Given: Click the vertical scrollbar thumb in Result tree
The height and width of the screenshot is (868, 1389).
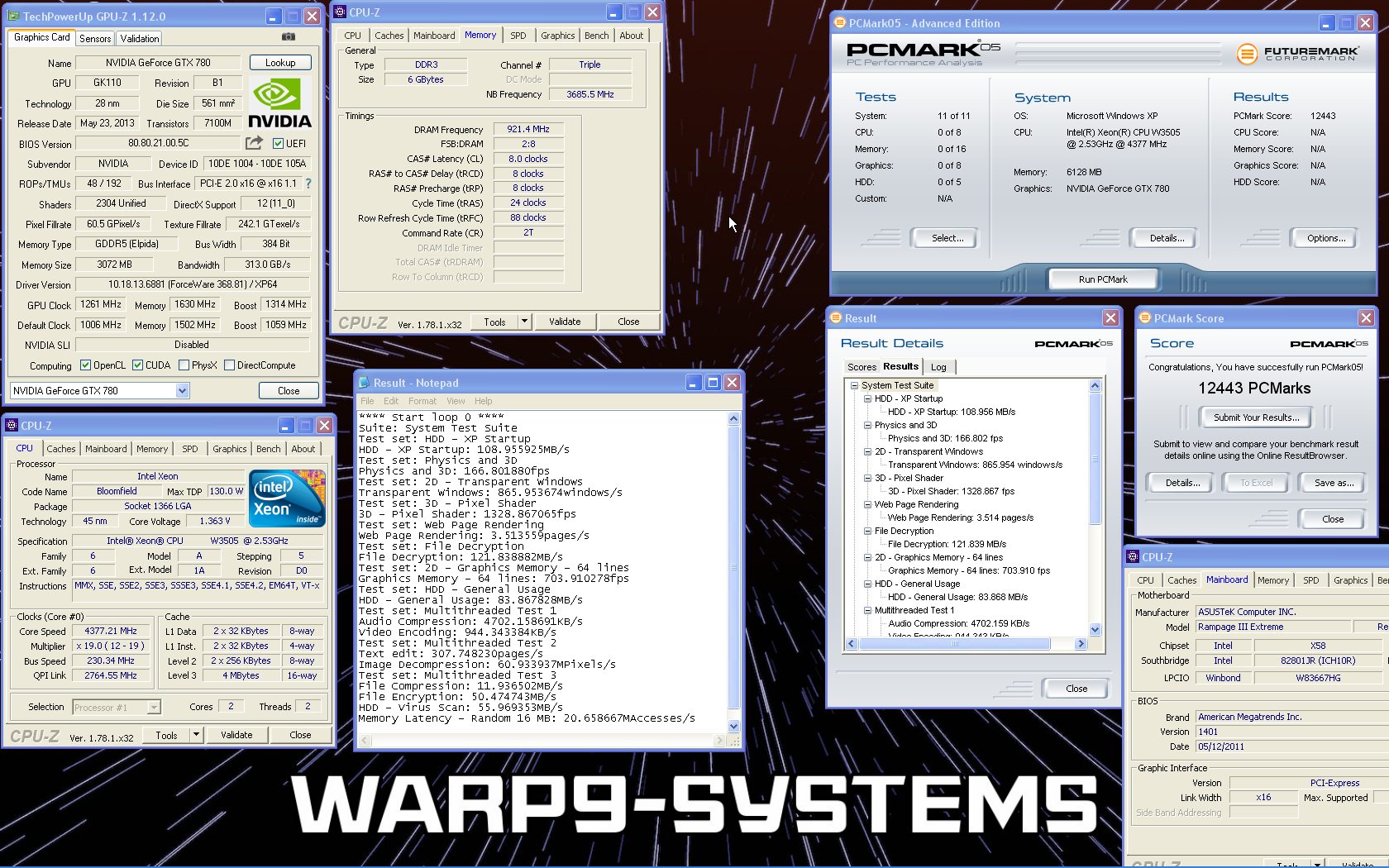Looking at the screenshot, I should pos(1095,459).
